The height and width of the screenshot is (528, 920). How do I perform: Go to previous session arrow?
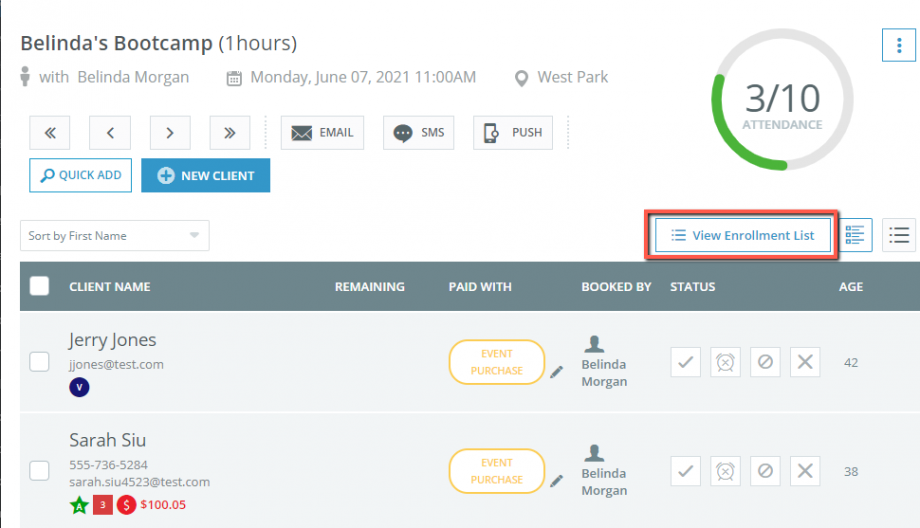110,133
